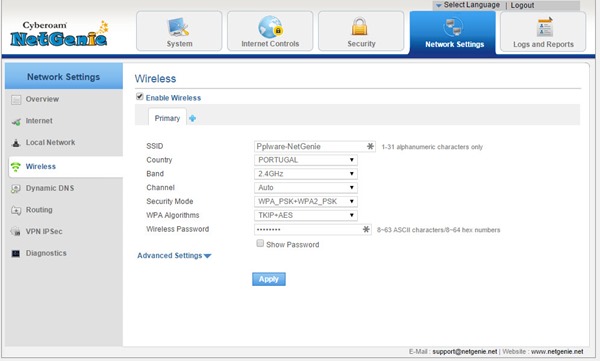Add a new wireless network with plus icon
The image size is (600, 361).
(x=192, y=119)
